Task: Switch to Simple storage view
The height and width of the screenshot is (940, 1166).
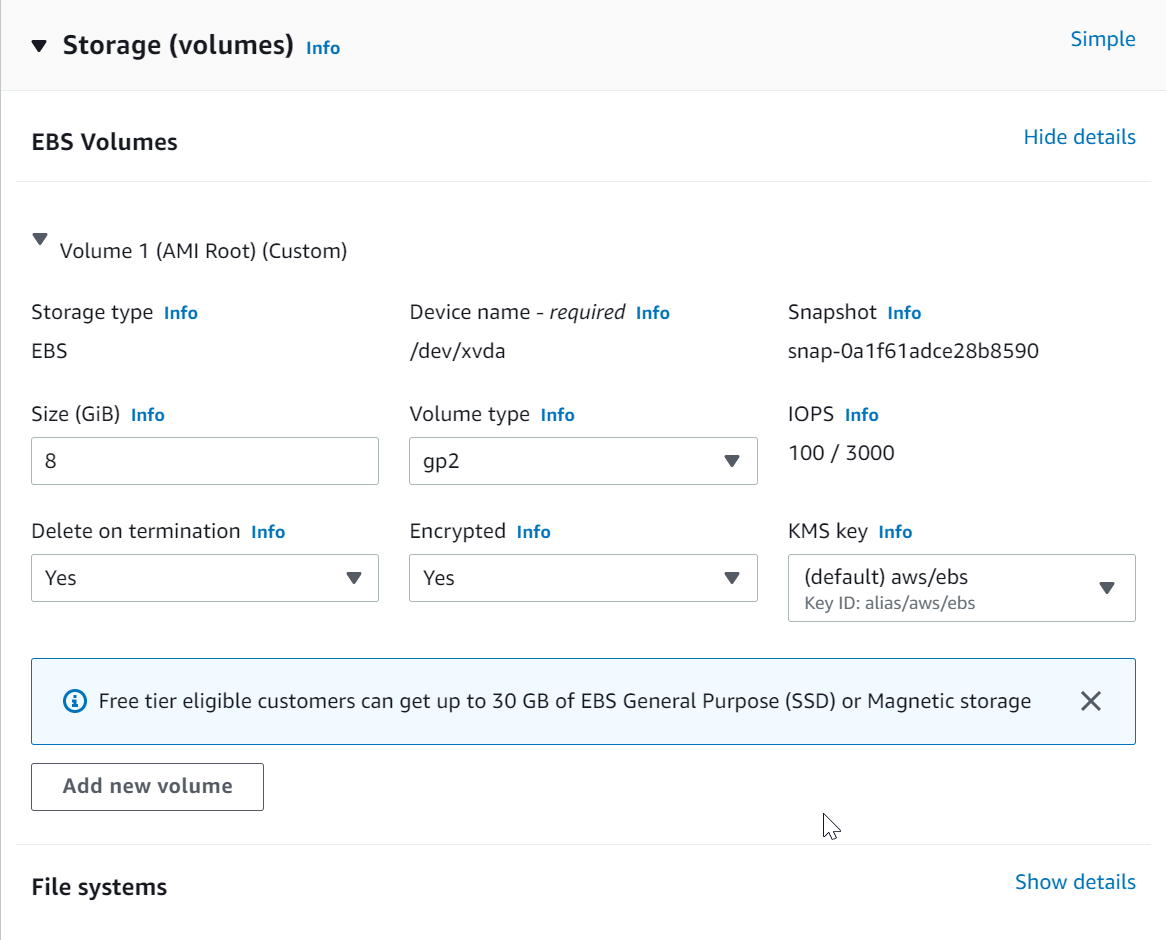Action: [1103, 39]
